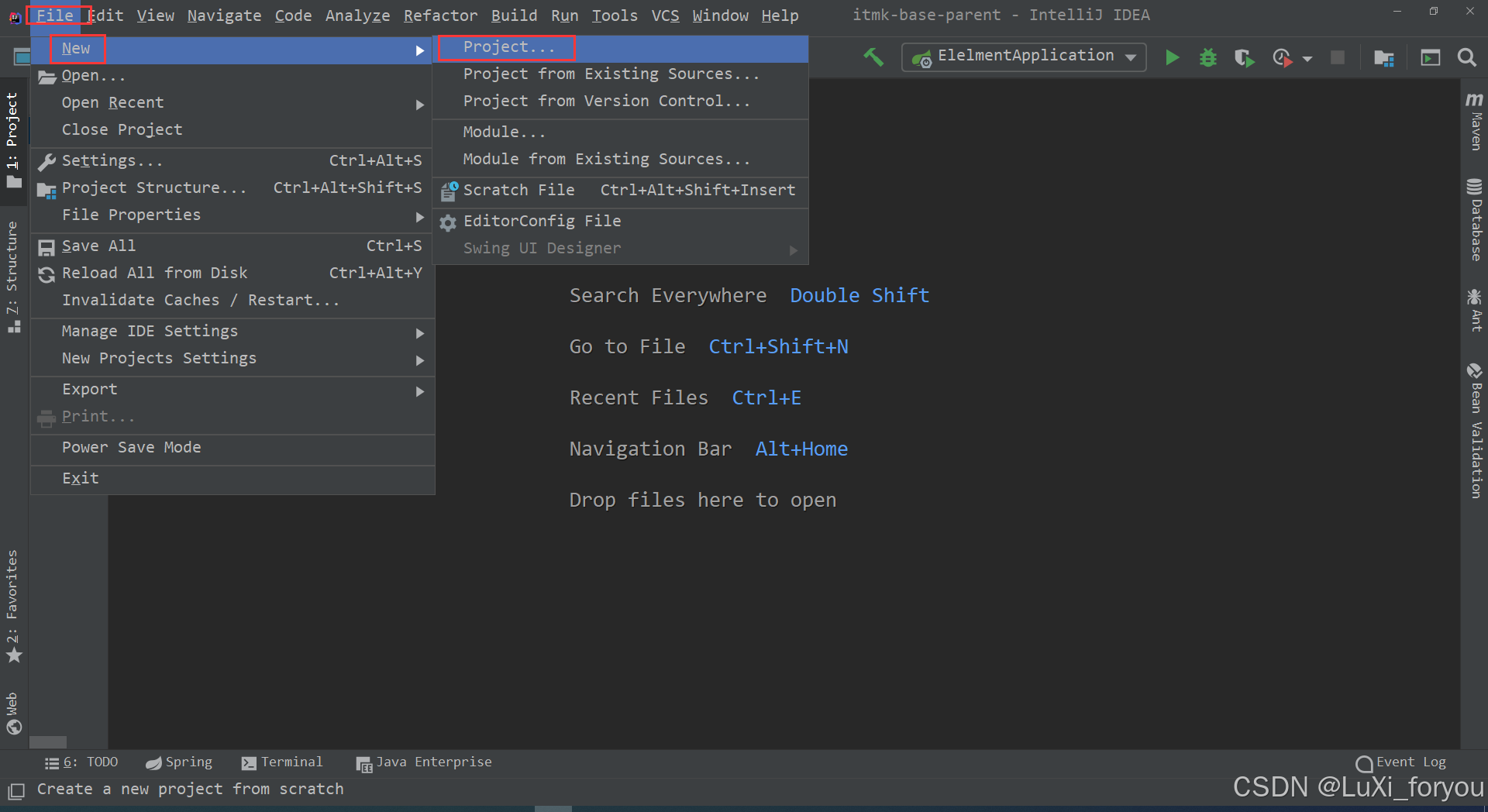The width and height of the screenshot is (1488, 812).
Task: Choose Invalidate Caches / Restart...
Action: coord(232,300)
